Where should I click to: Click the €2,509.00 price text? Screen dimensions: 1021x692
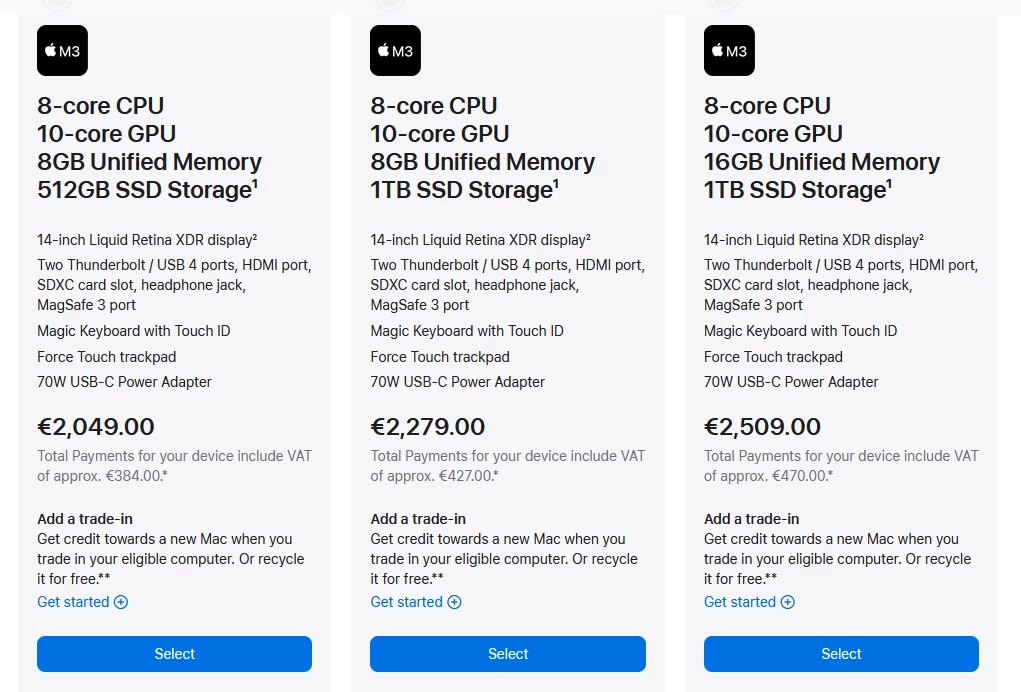pyautogui.click(x=762, y=427)
